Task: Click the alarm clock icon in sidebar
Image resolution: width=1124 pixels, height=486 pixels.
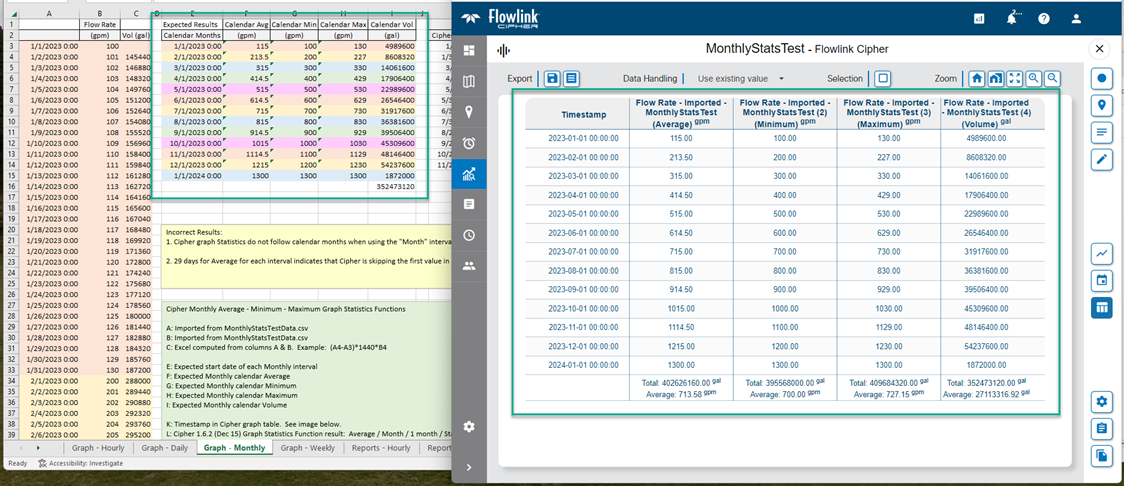Action: (468, 143)
